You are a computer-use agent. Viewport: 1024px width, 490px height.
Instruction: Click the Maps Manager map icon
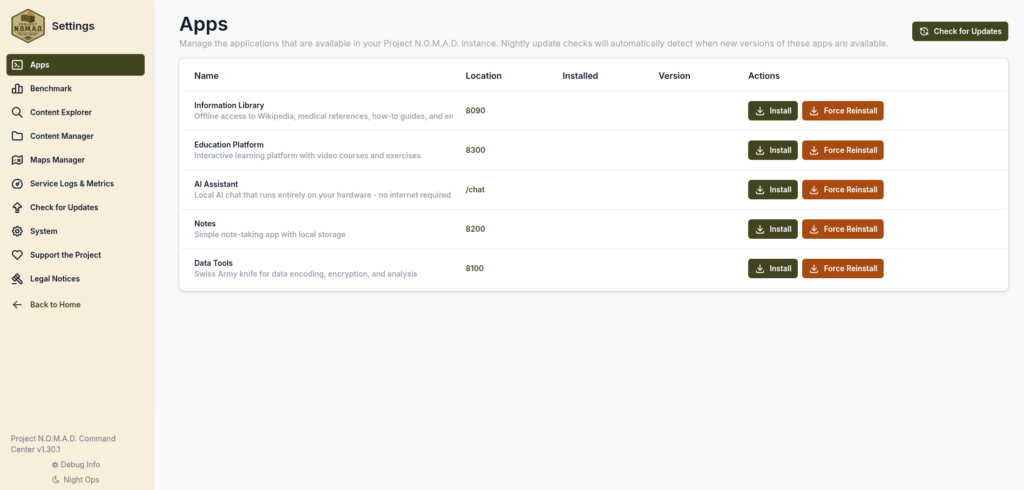click(x=18, y=159)
